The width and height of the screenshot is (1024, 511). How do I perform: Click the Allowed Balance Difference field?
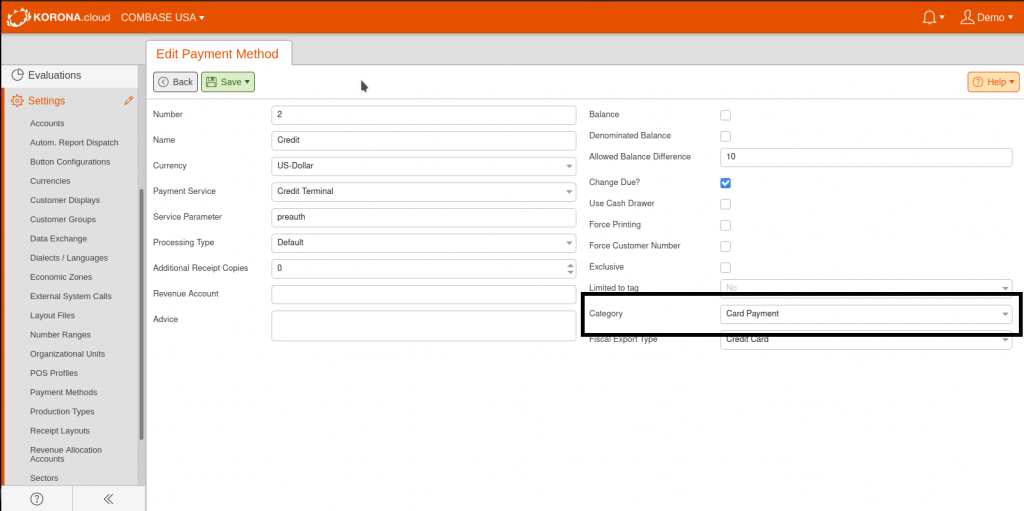pos(866,157)
